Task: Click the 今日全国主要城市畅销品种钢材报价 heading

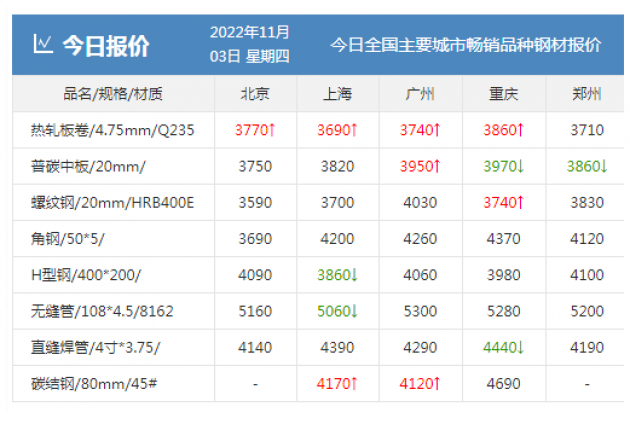Action: (465, 45)
